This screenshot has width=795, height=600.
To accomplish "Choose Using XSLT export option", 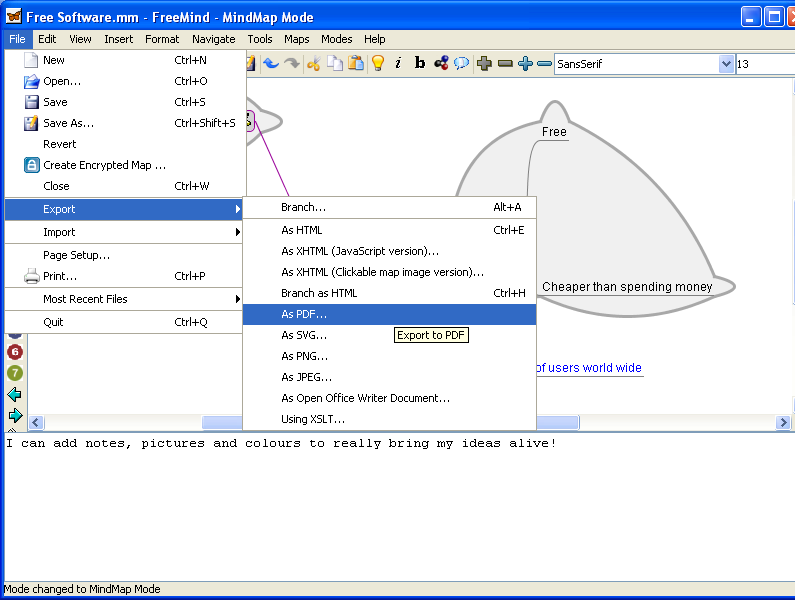I will click(389, 419).
